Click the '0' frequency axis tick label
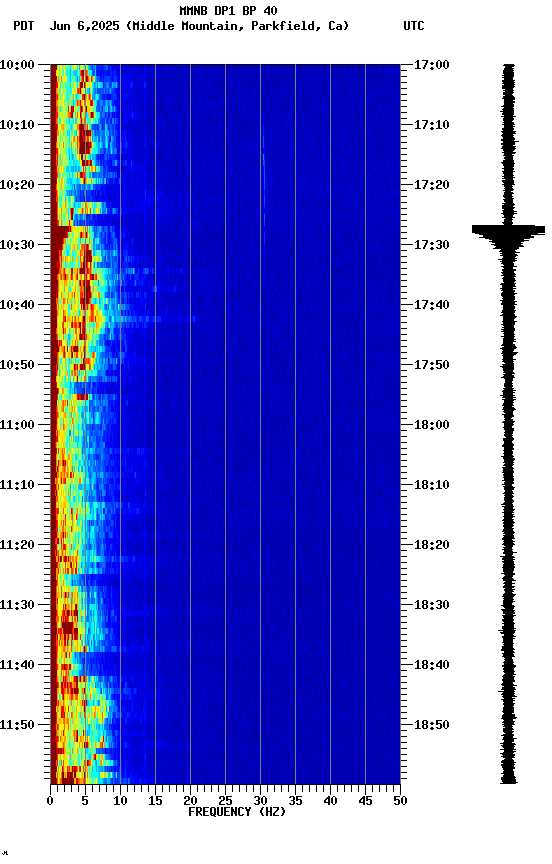Viewport: 552px width, 864px height. point(50,801)
